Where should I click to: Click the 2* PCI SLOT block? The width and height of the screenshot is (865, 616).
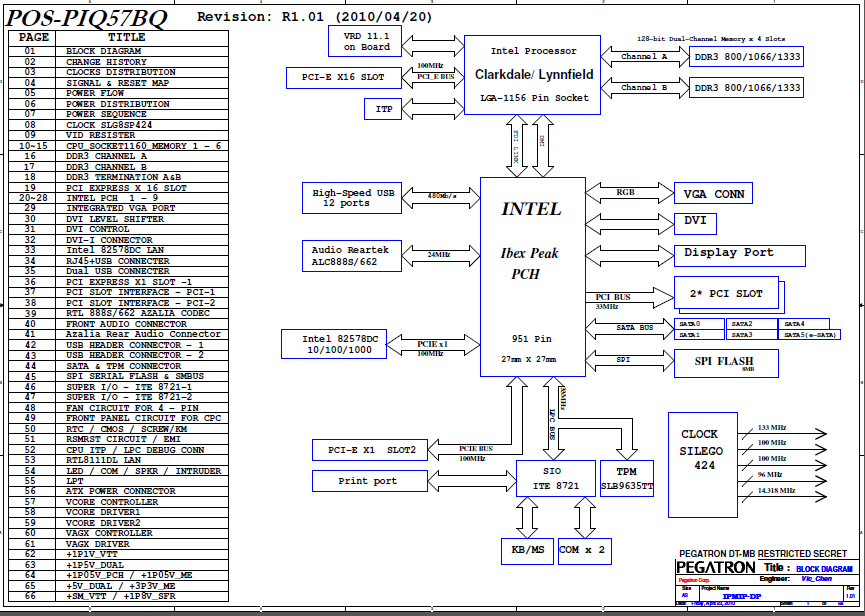coord(727,294)
